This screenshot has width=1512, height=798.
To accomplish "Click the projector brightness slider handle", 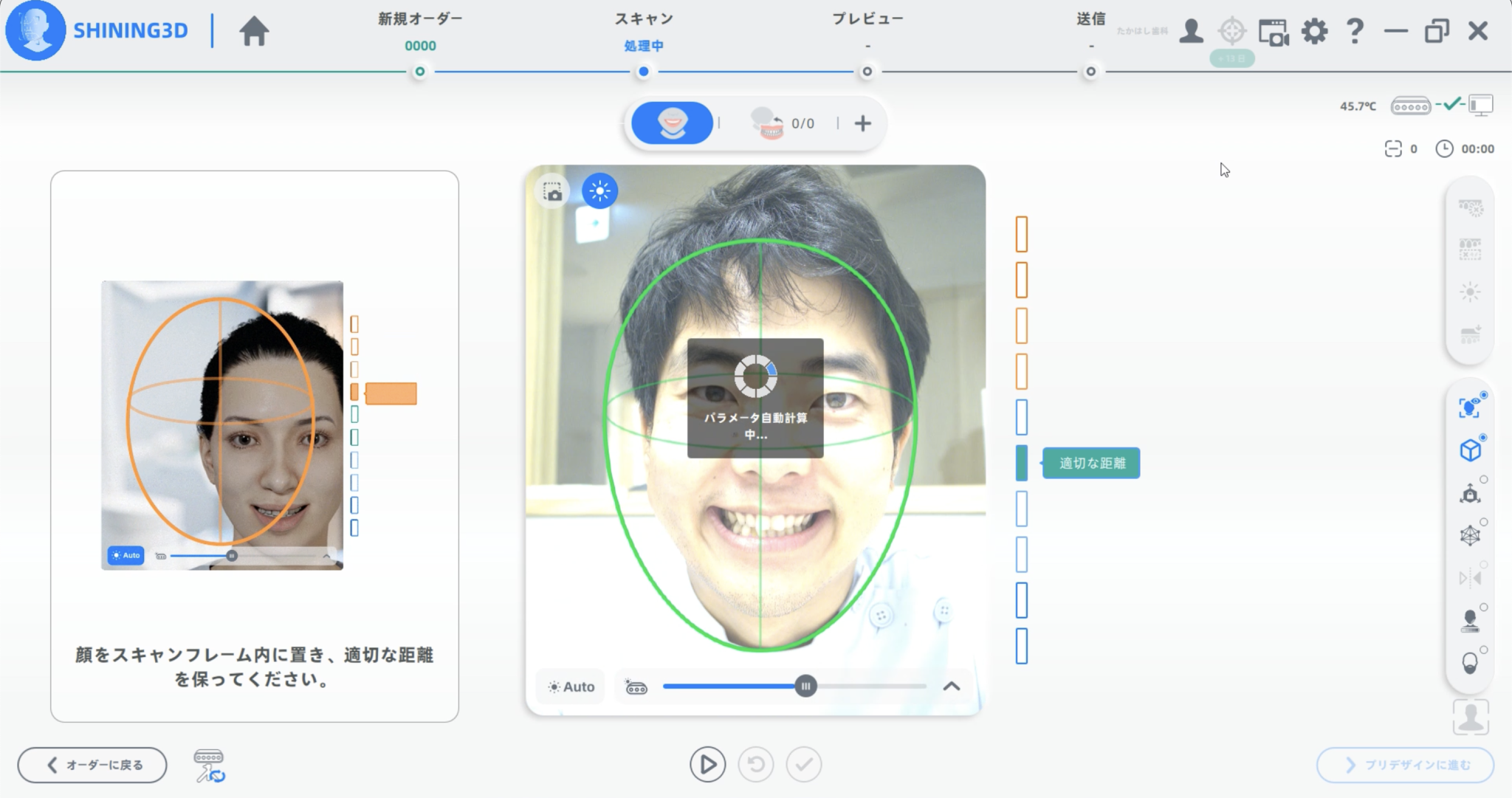I will tap(805, 687).
